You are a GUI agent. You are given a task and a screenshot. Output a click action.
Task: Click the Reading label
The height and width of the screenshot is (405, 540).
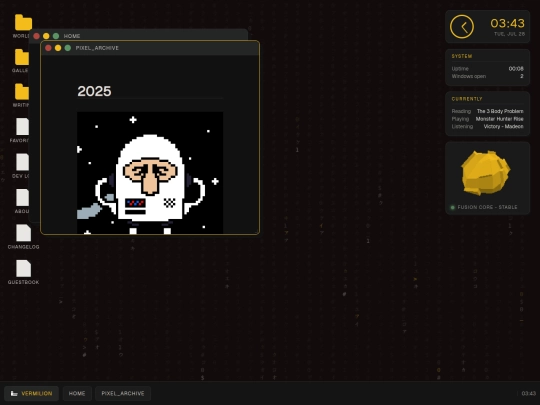pos(461,111)
